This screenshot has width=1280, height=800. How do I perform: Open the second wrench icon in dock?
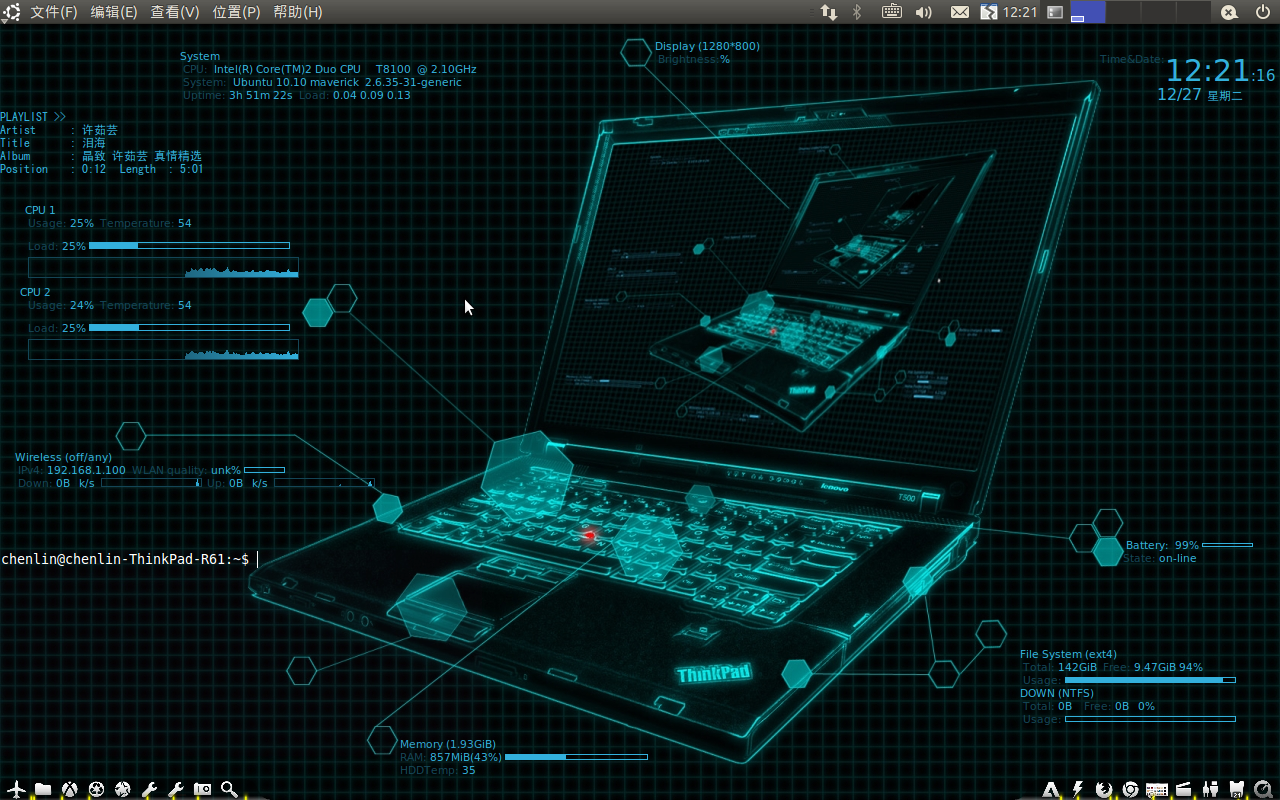[x=176, y=789]
